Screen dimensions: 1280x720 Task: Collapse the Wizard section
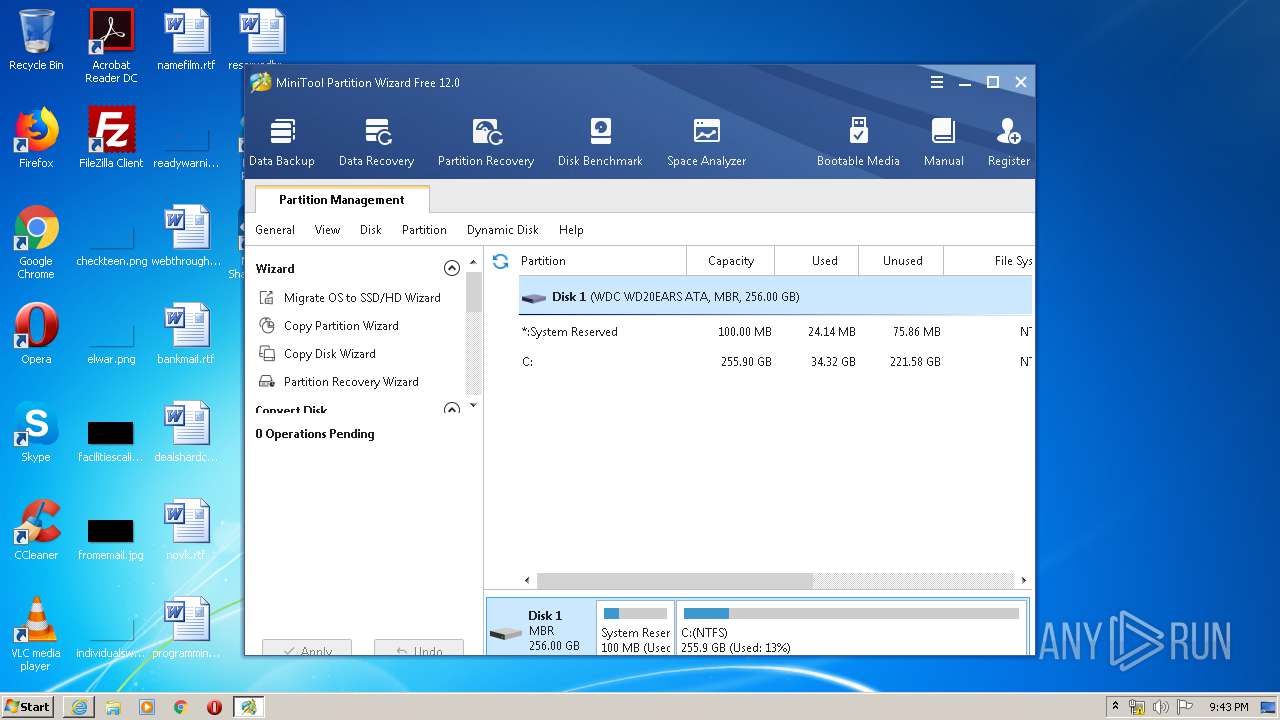(x=452, y=268)
